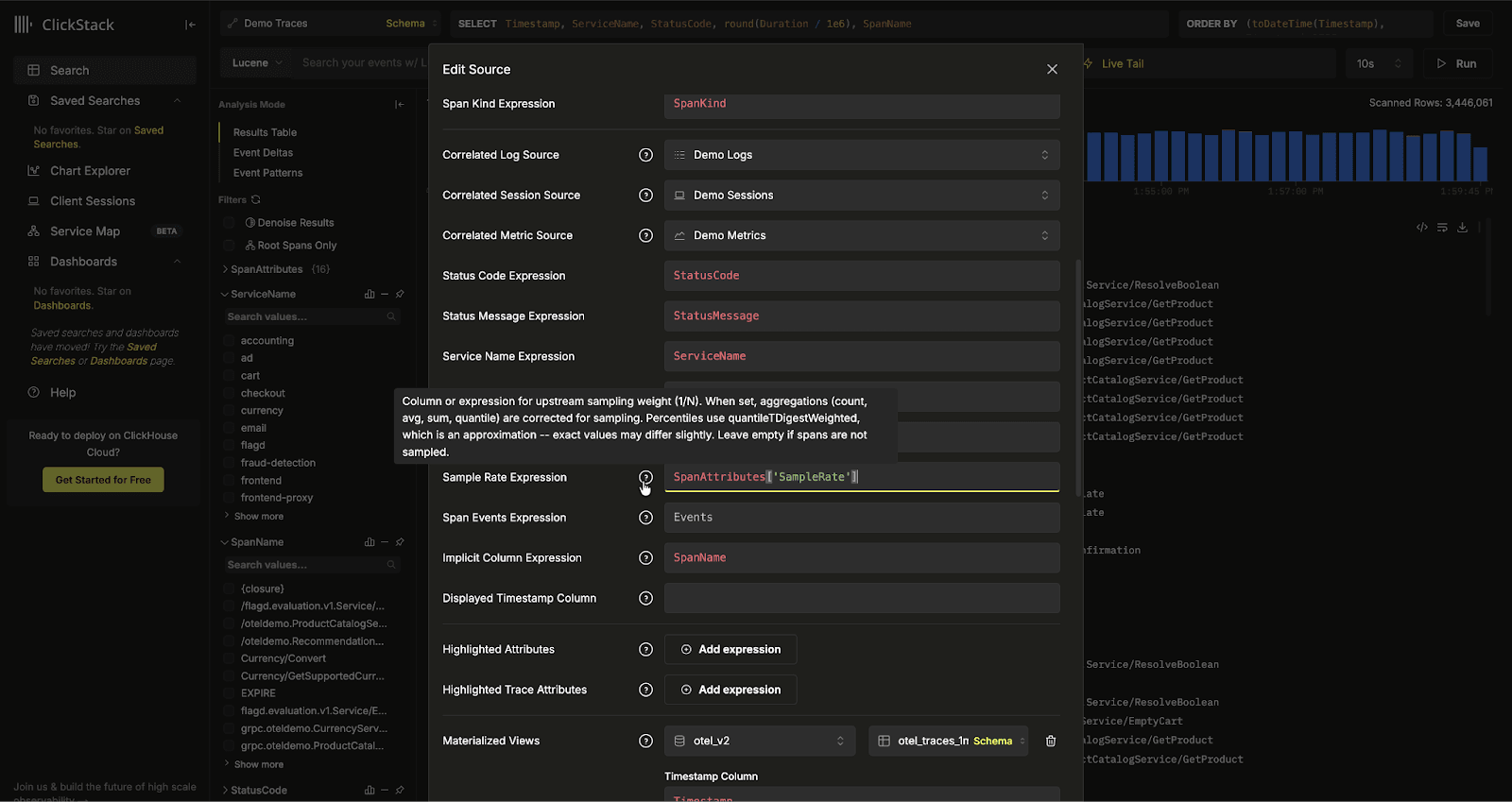Open Chart Explorer in sidebar
This screenshot has width=1512, height=802.
tap(90, 171)
